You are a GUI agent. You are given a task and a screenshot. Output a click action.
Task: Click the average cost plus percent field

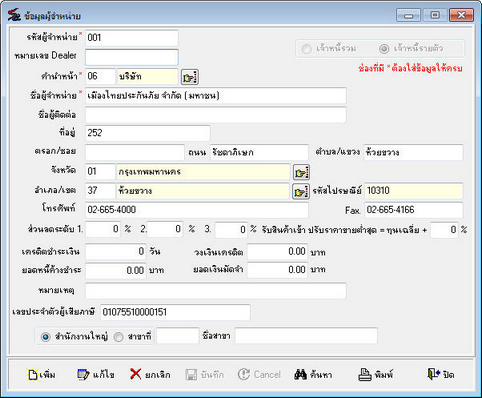[444, 230]
